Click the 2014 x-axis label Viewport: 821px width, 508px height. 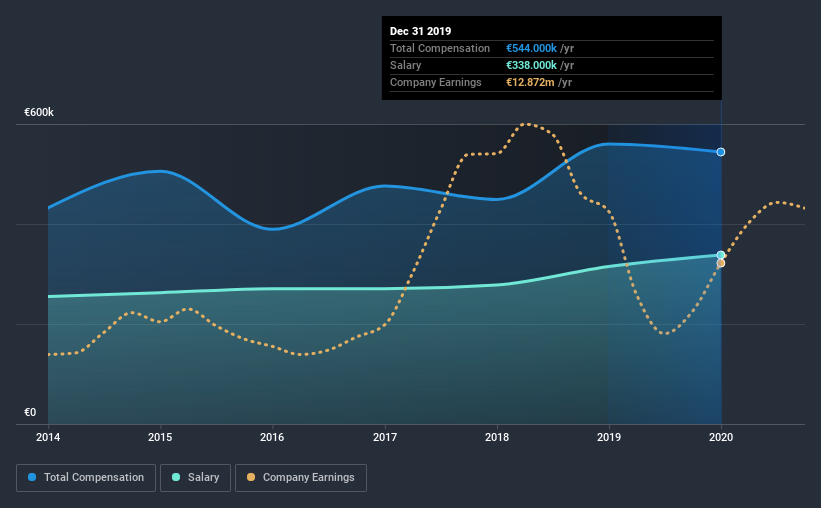(x=48, y=437)
